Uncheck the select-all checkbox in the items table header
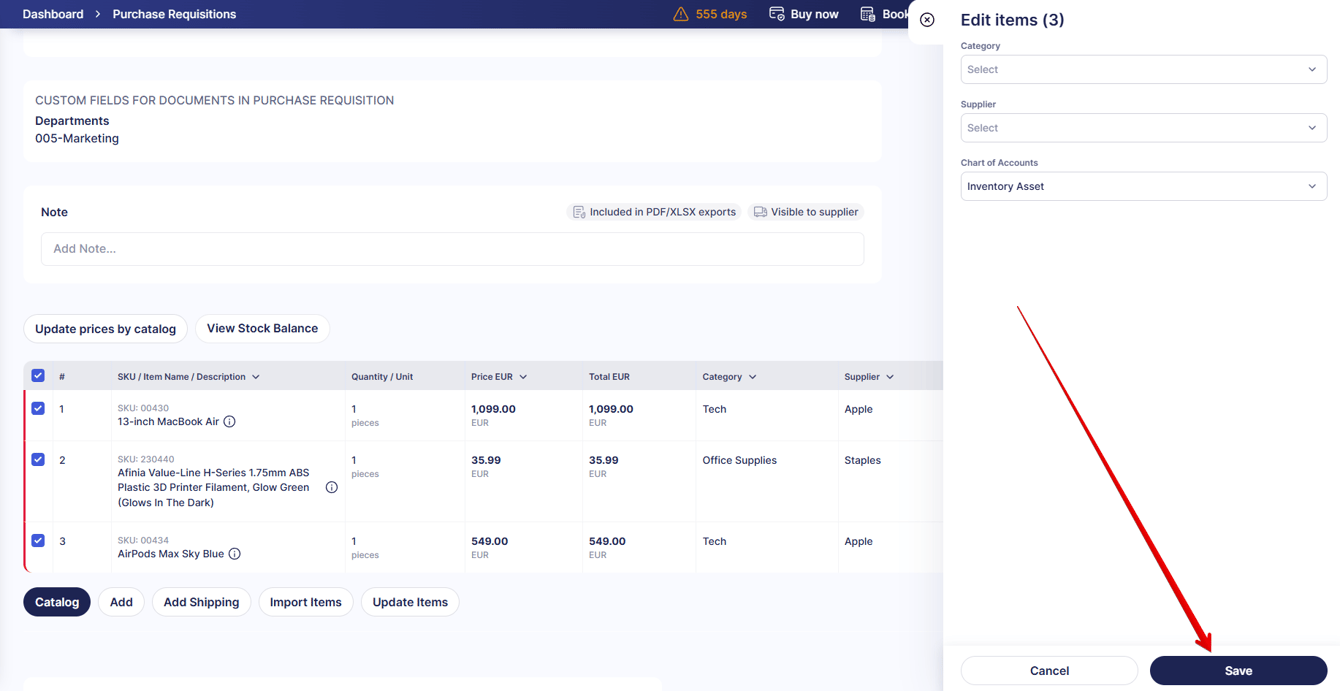 pos(38,375)
